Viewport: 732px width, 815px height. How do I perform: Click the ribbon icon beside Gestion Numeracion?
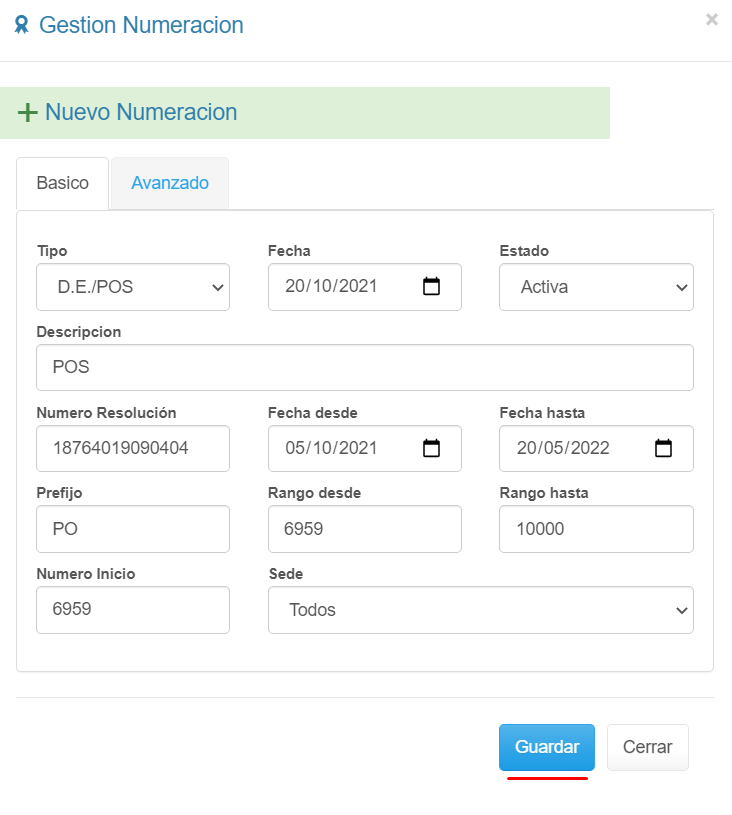(22, 26)
